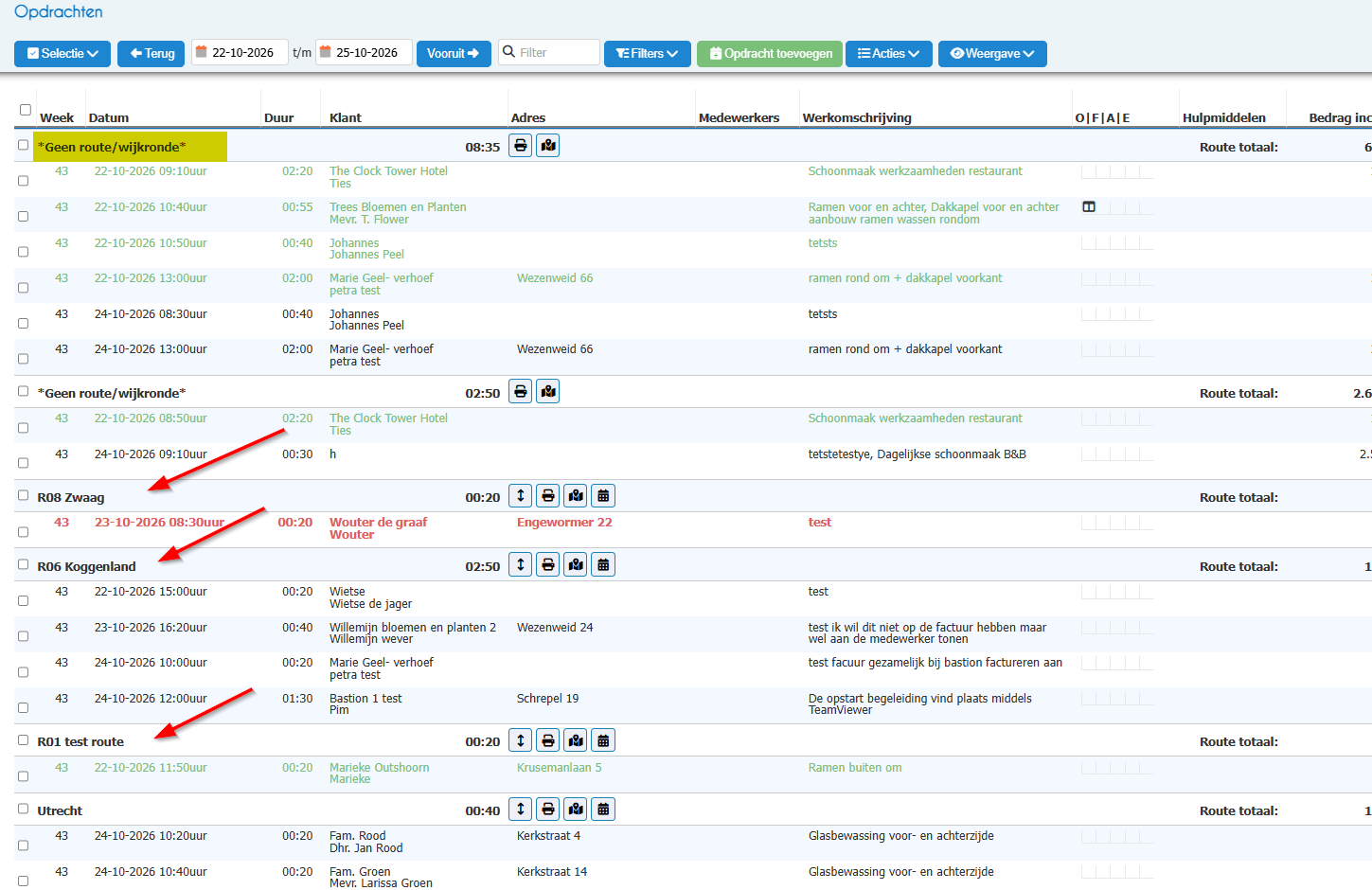Check the Utrecht route checkbox

tap(24, 809)
